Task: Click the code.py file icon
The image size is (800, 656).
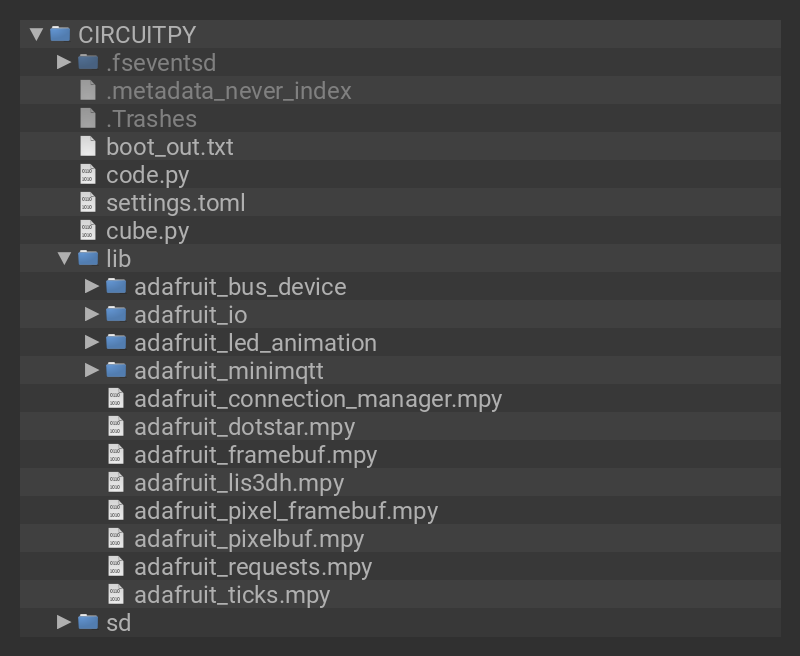Action: point(88,174)
